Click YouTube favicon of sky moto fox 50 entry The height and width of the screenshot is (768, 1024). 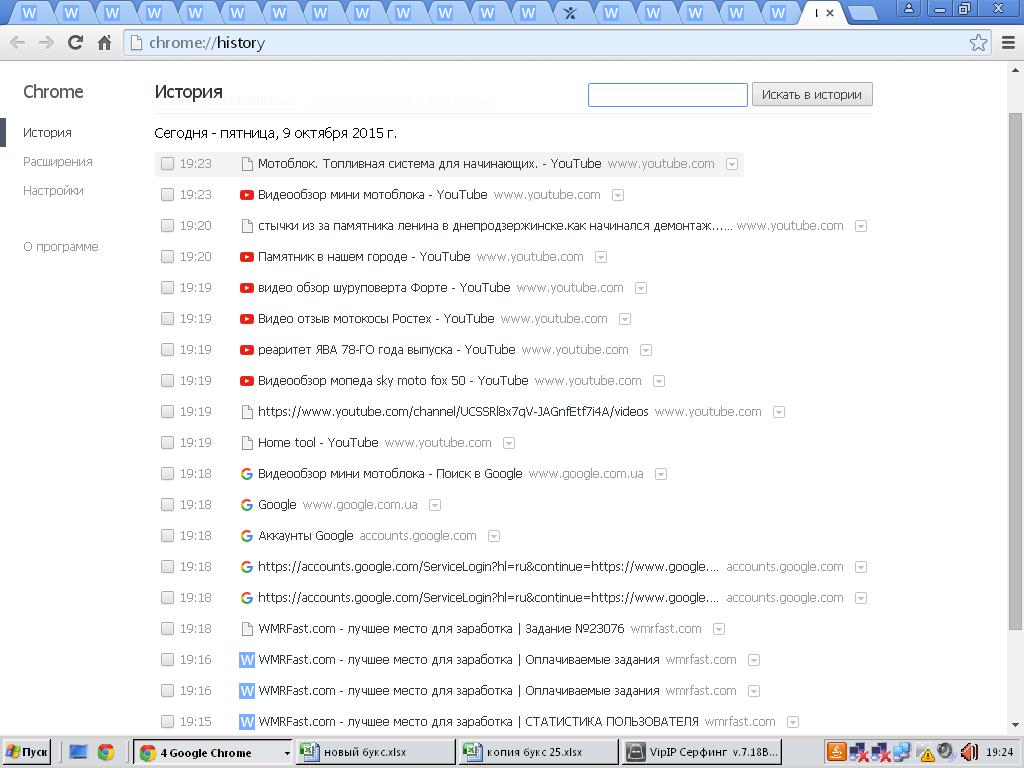[247, 381]
